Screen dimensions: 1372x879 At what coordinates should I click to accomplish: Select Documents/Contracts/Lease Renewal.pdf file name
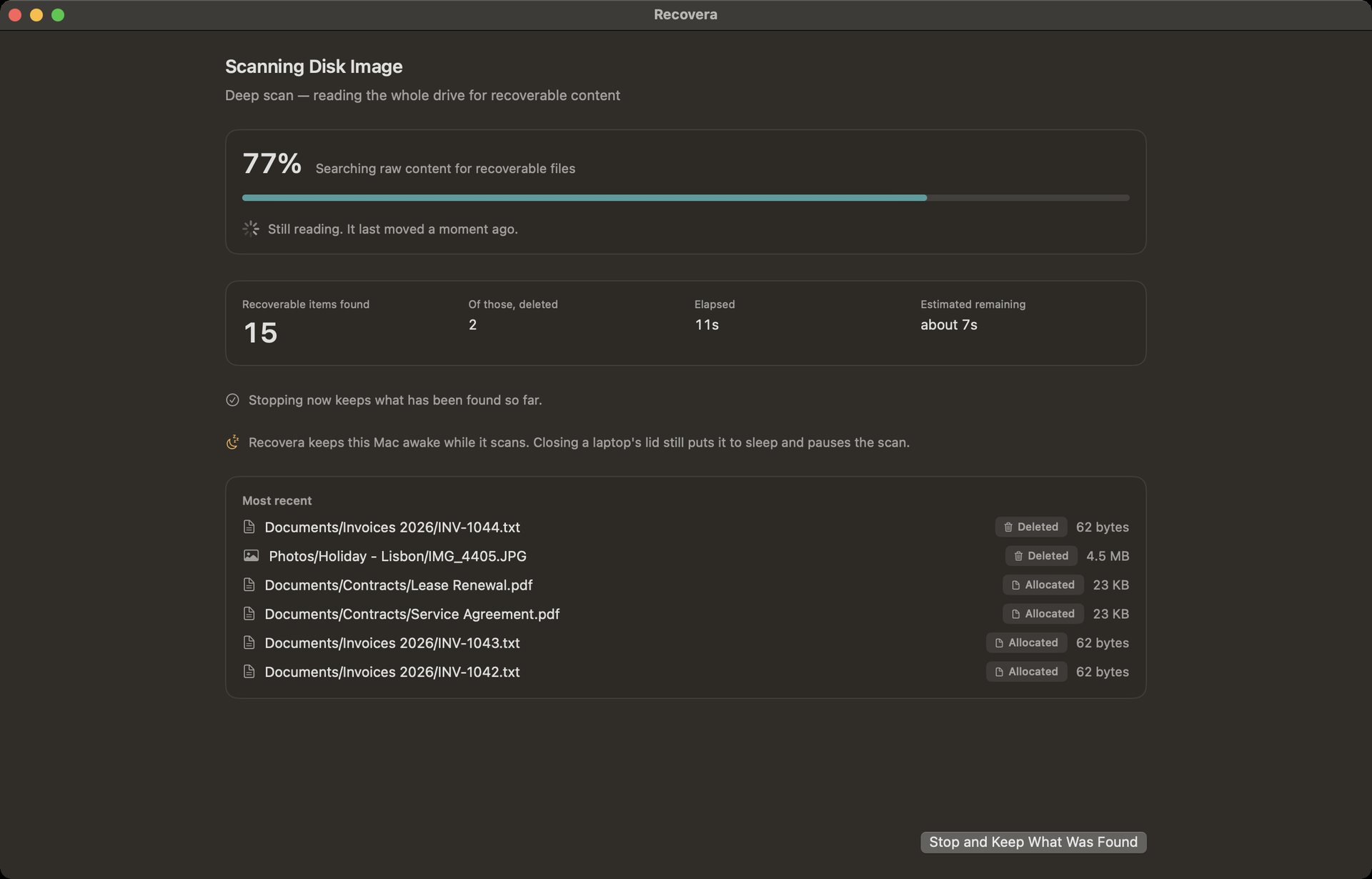pyautogui.click(x=399, y=585)
